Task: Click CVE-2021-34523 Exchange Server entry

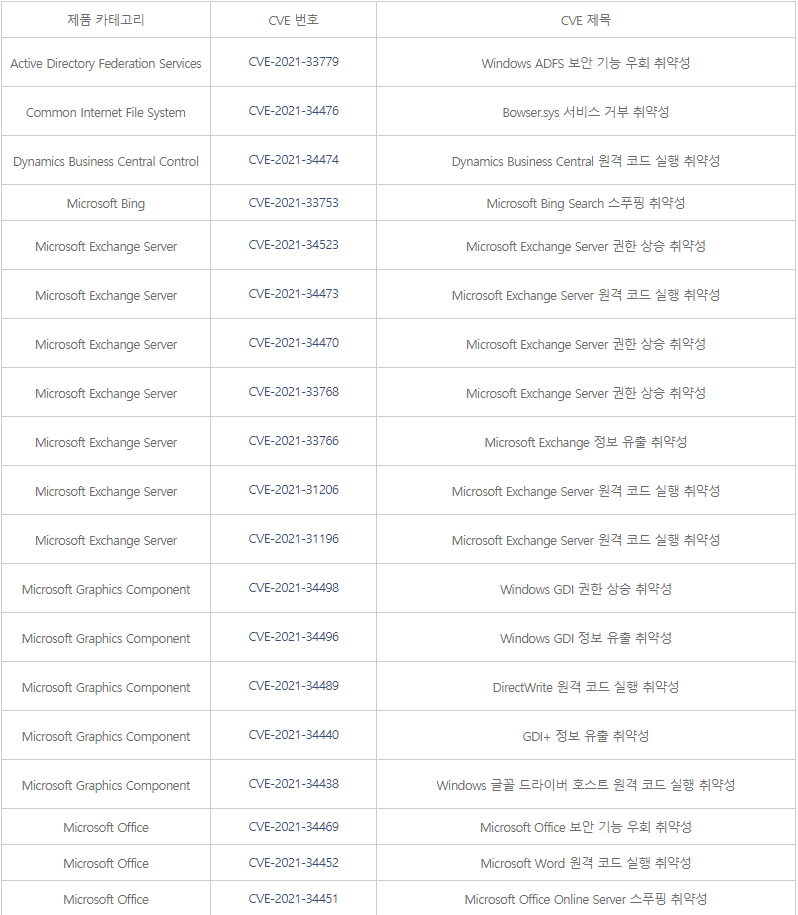Action: 293,245
